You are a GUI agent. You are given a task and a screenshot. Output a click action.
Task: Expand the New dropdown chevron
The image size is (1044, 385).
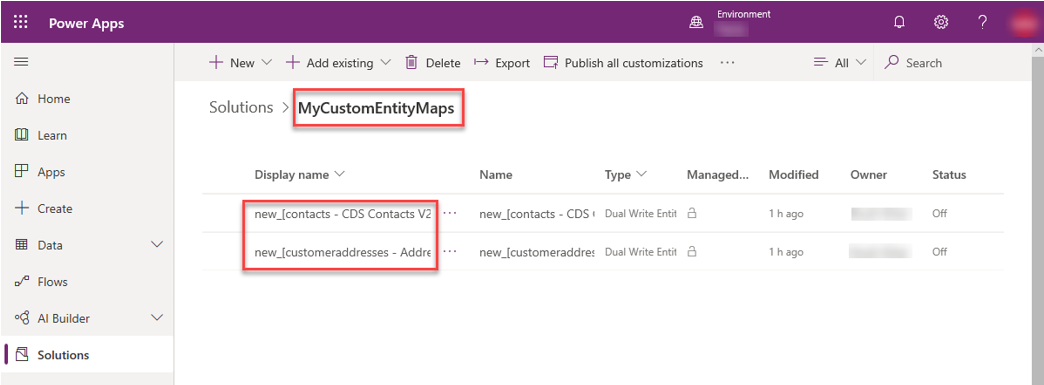click(x=266, y=63)
